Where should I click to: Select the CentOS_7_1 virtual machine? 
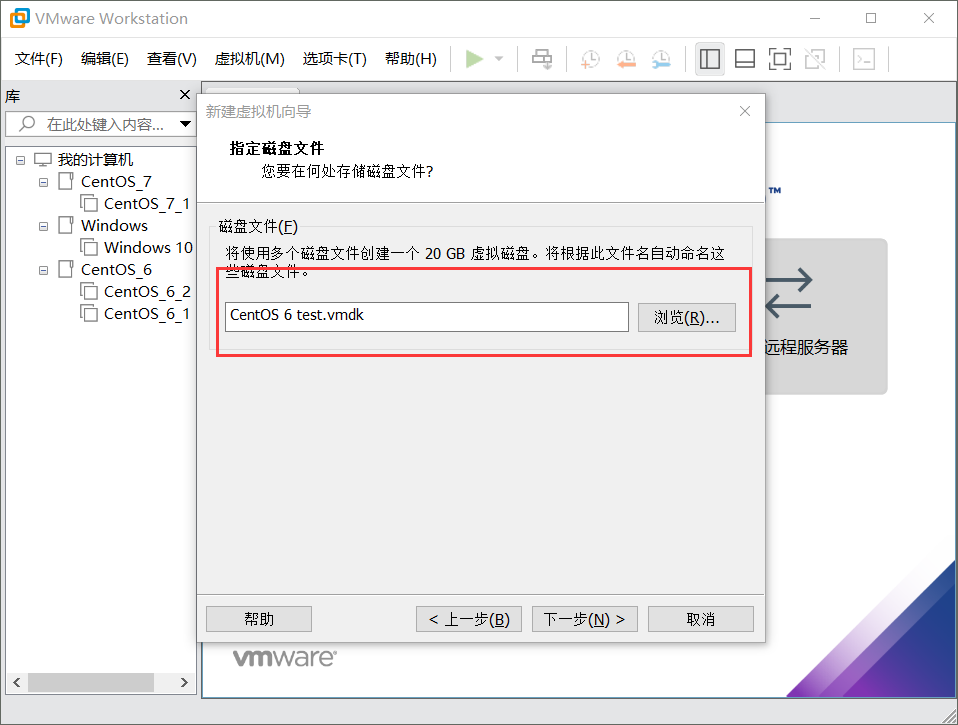coord(147,203)
